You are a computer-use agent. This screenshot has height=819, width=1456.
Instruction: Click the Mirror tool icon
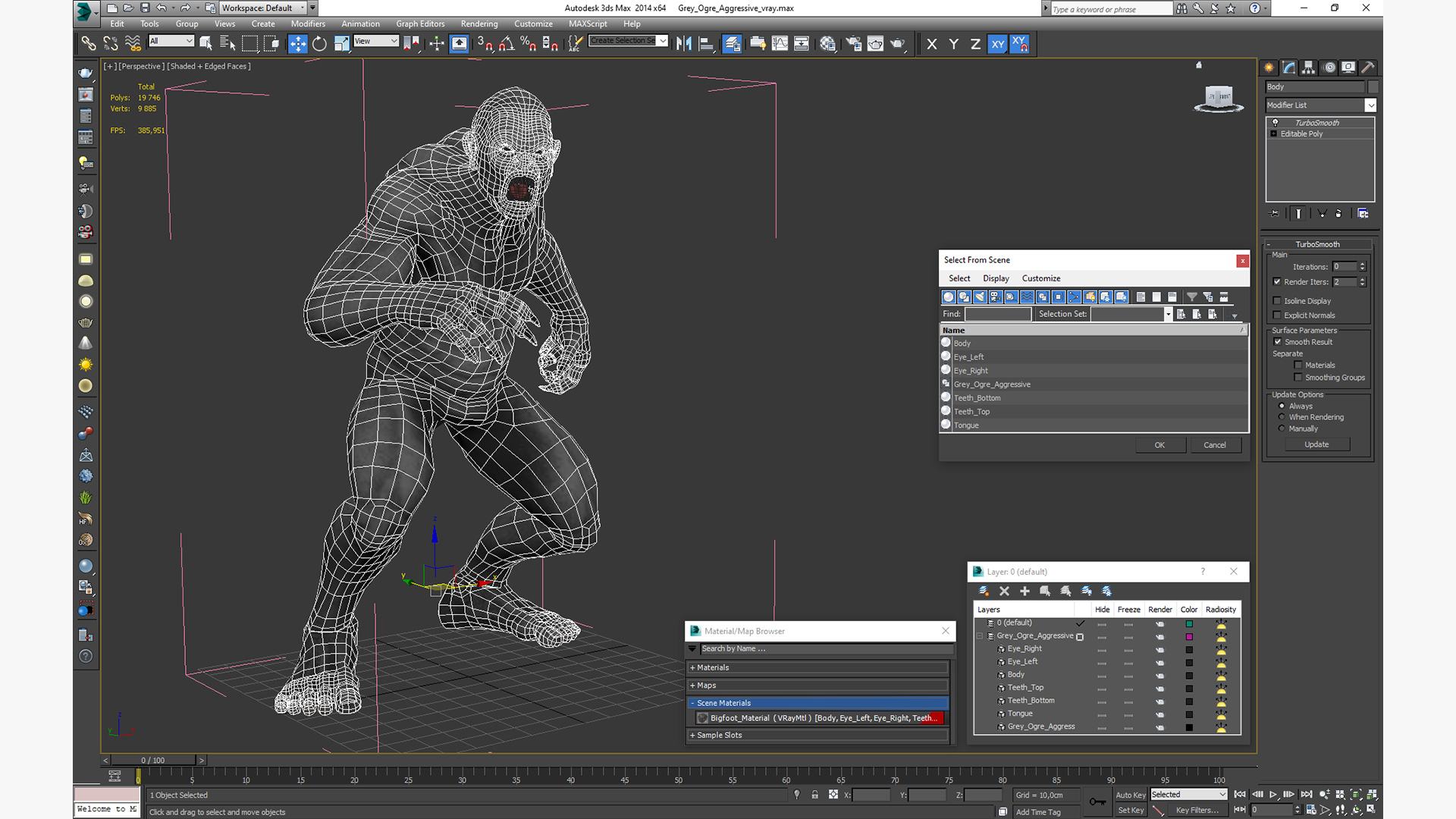(683, 43)
